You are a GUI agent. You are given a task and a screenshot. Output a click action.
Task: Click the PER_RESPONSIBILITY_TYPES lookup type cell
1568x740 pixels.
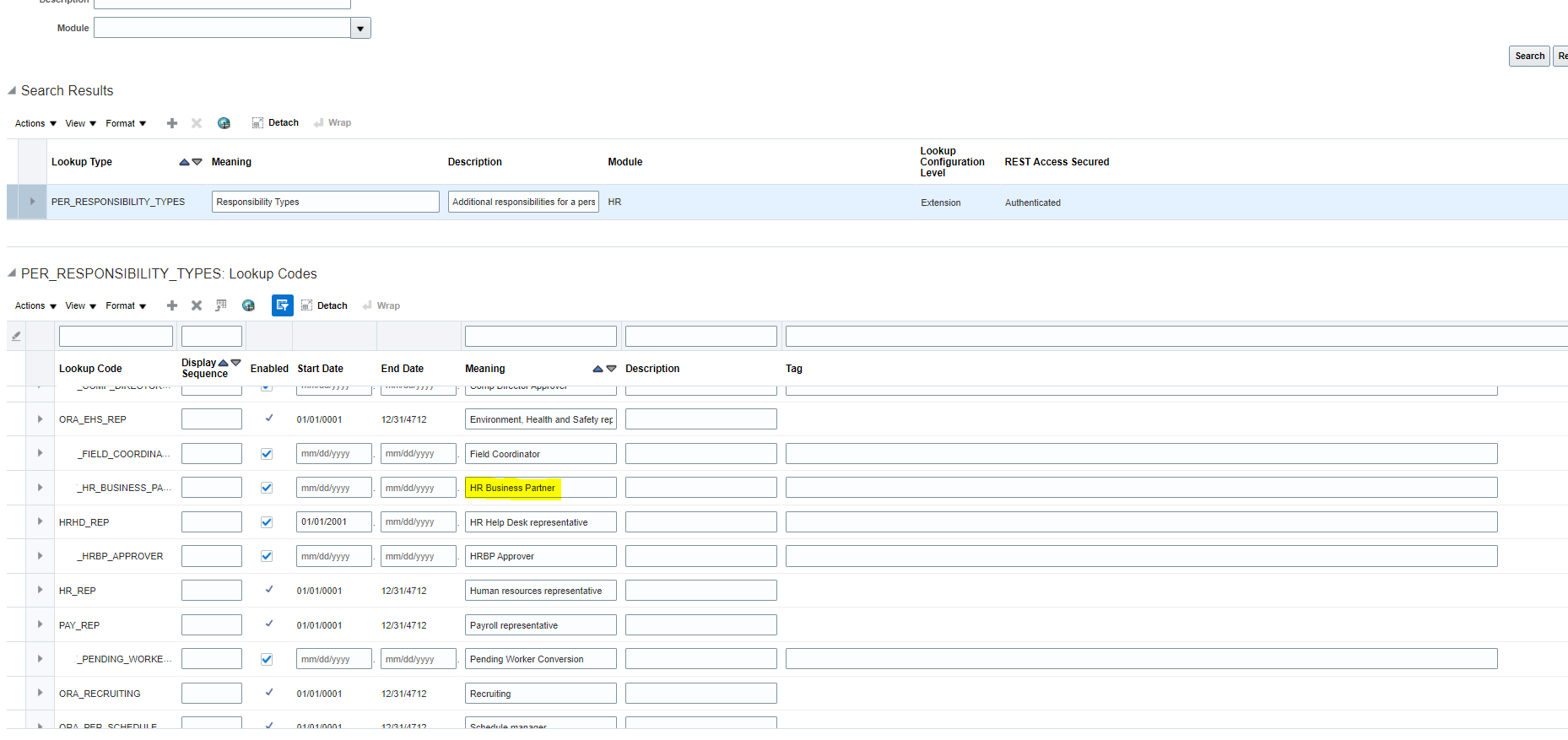pyautogui.click(x=118, y=202)
